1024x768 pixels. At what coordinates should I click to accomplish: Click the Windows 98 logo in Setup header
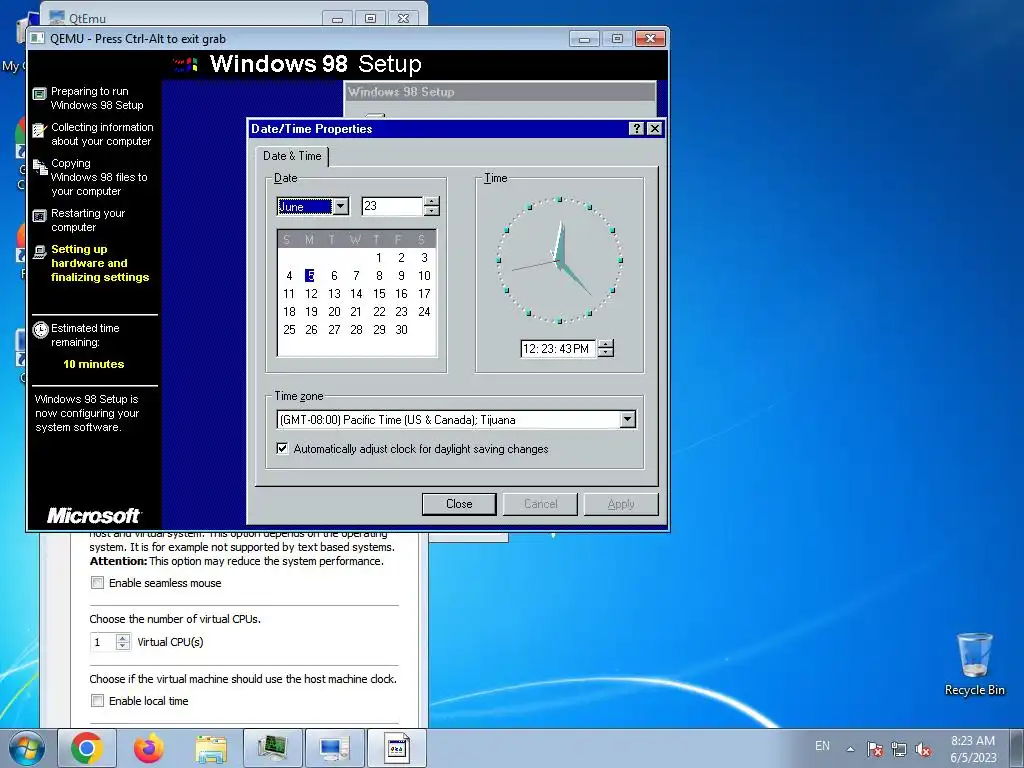click(x=185, y=64)
